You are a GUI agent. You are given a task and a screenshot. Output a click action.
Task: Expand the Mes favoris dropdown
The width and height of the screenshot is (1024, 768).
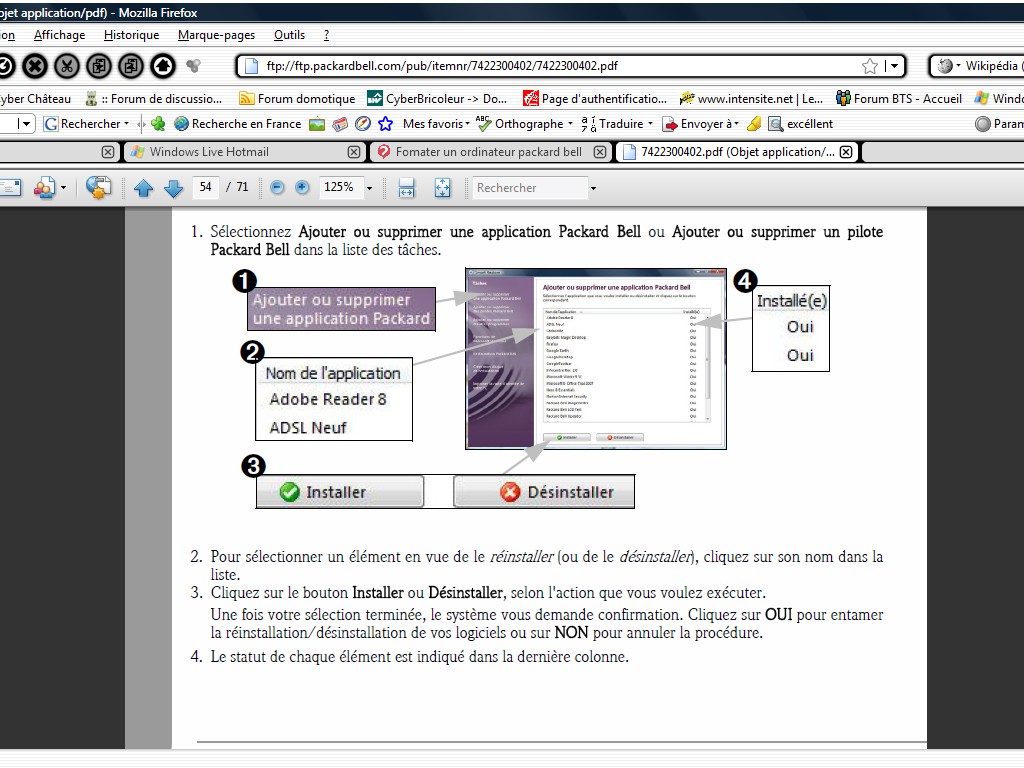(467, 124)
